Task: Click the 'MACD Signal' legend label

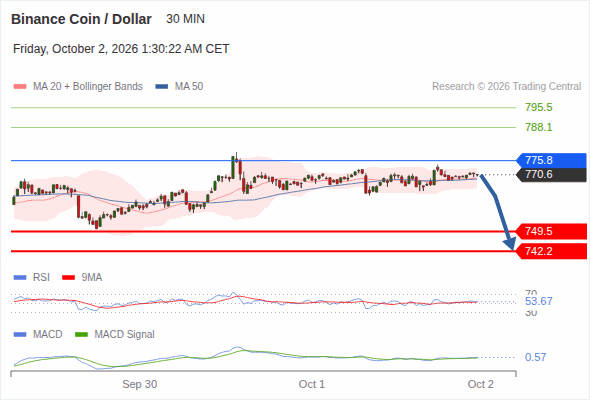Action: point(125,335)
